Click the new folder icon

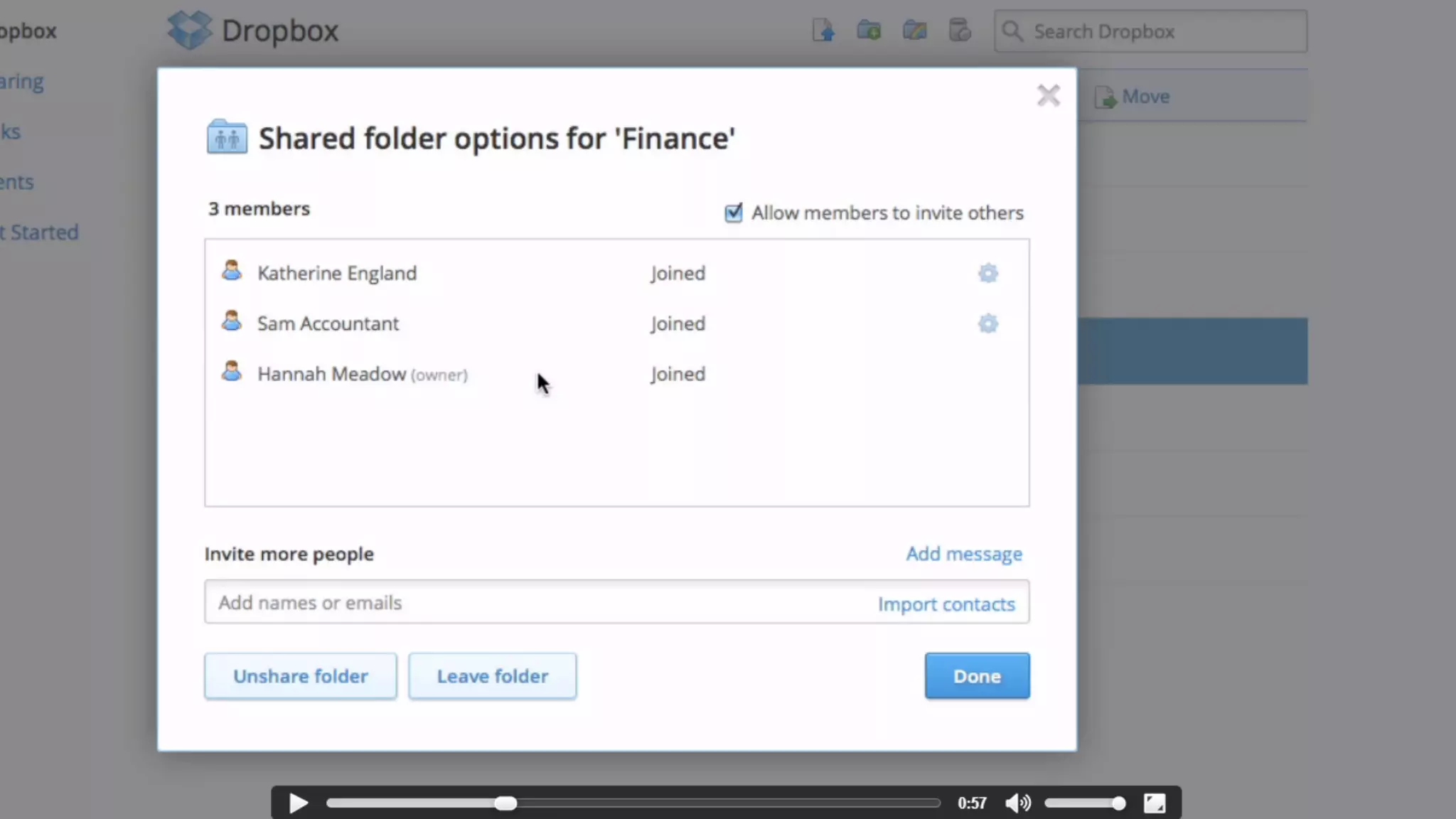point(869,31)
